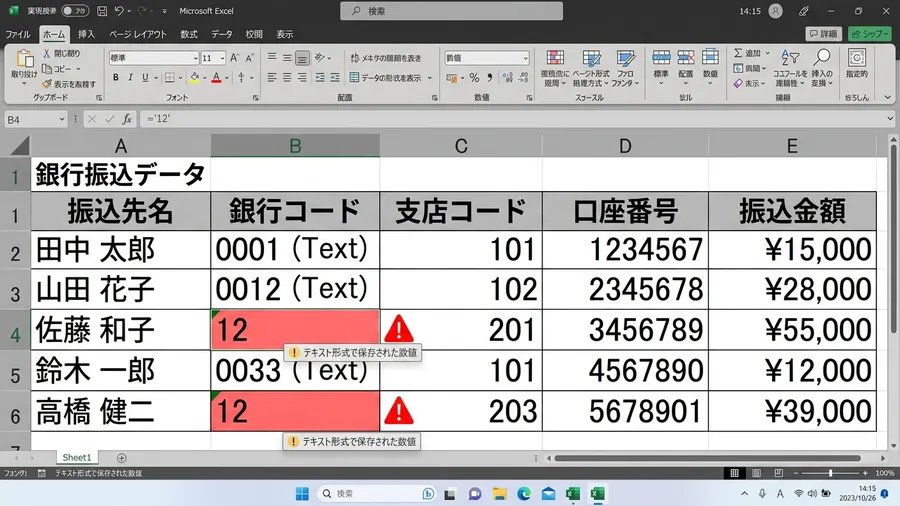The width and height of the screenshot is (900, 506).
Task: Click the Percent Style icon
Action: [x=475, y=77]
